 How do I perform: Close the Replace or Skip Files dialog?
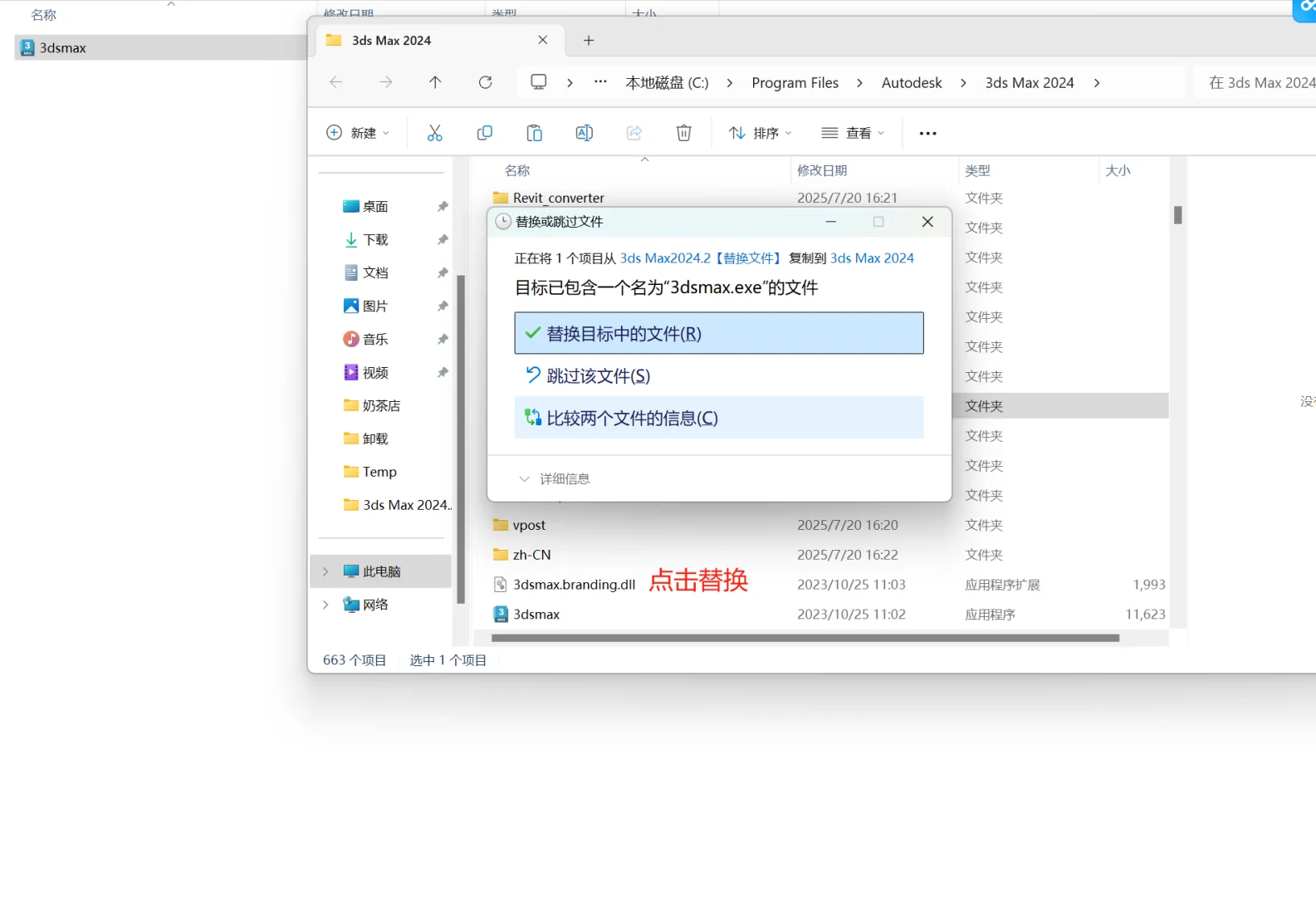[927, 222]
